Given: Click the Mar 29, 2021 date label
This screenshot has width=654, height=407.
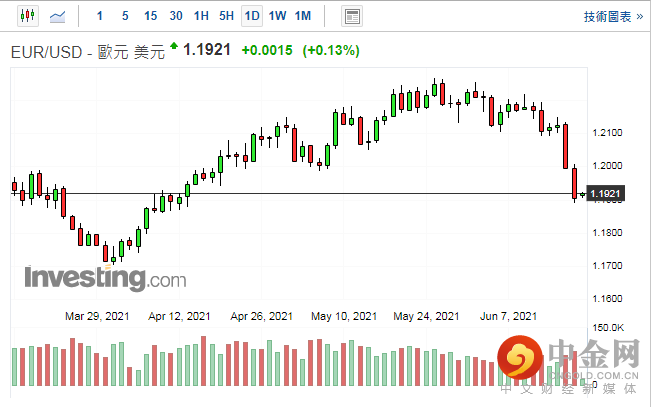Looking at the screenshot, I should click(x=97, y=316).
